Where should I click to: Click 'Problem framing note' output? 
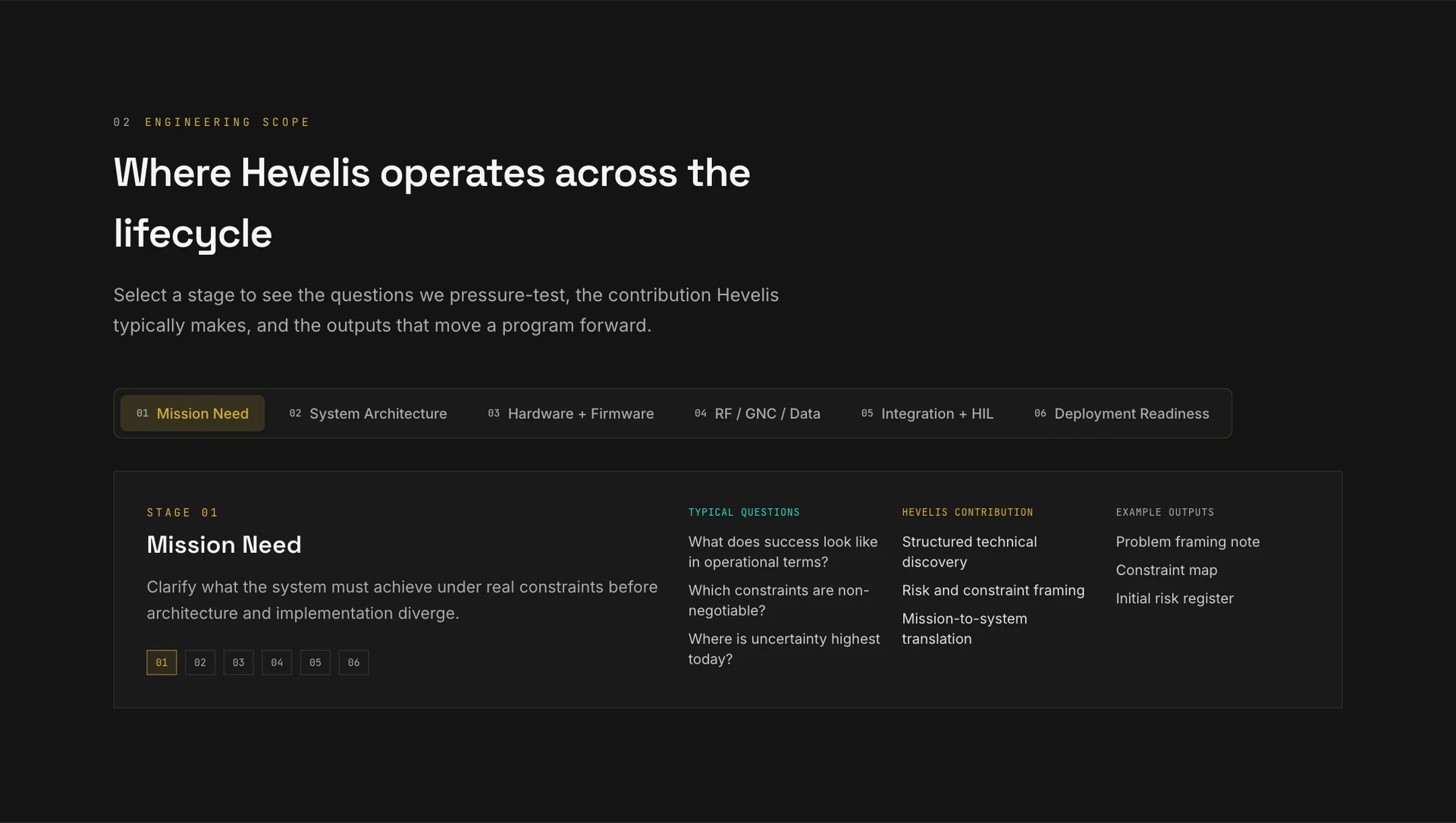click(1188, 542)
